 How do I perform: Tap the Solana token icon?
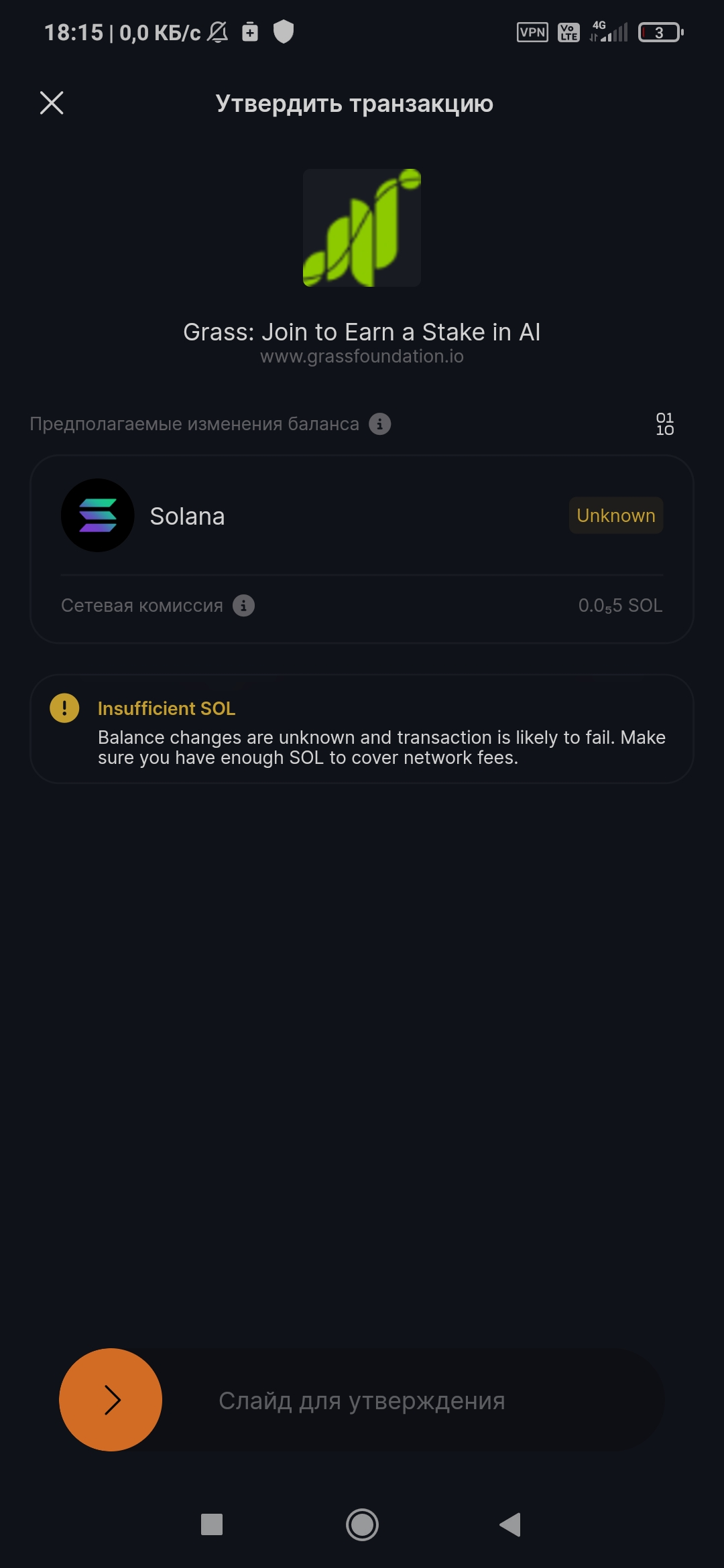pos(98,515)
